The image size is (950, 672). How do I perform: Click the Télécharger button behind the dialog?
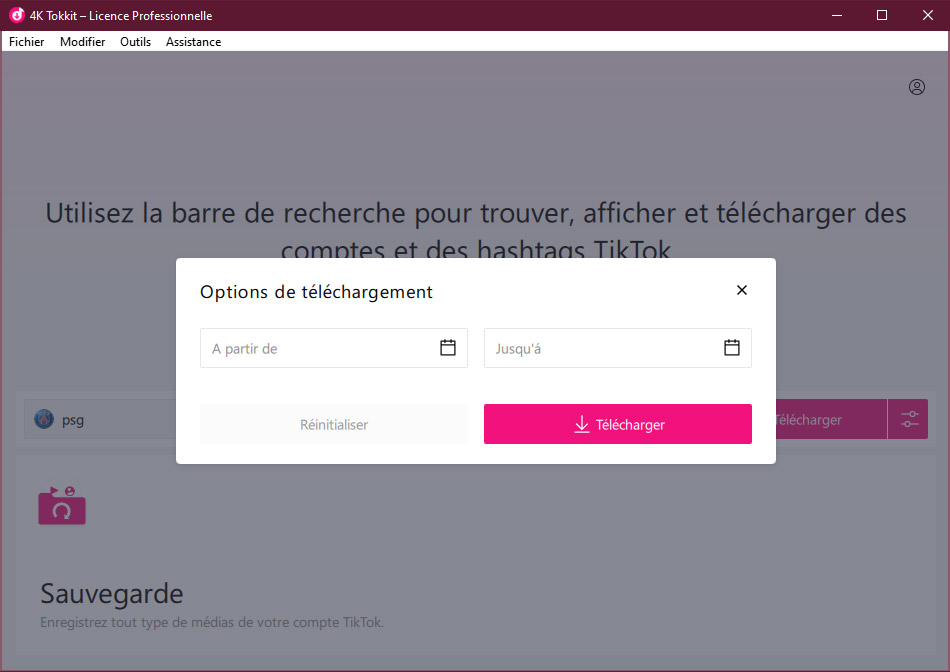click(831, 419)
